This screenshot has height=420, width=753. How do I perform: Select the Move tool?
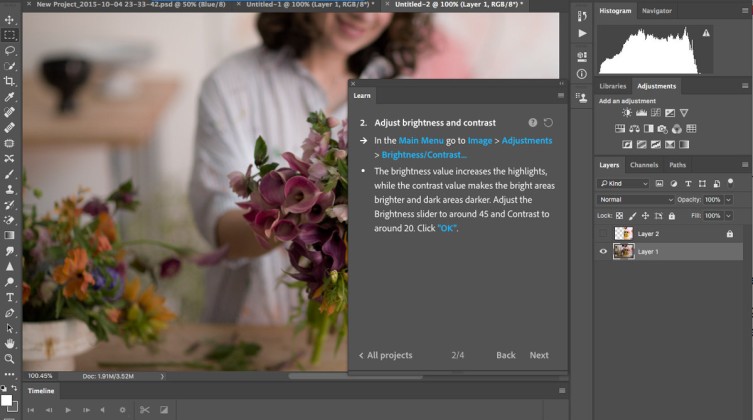10,18
